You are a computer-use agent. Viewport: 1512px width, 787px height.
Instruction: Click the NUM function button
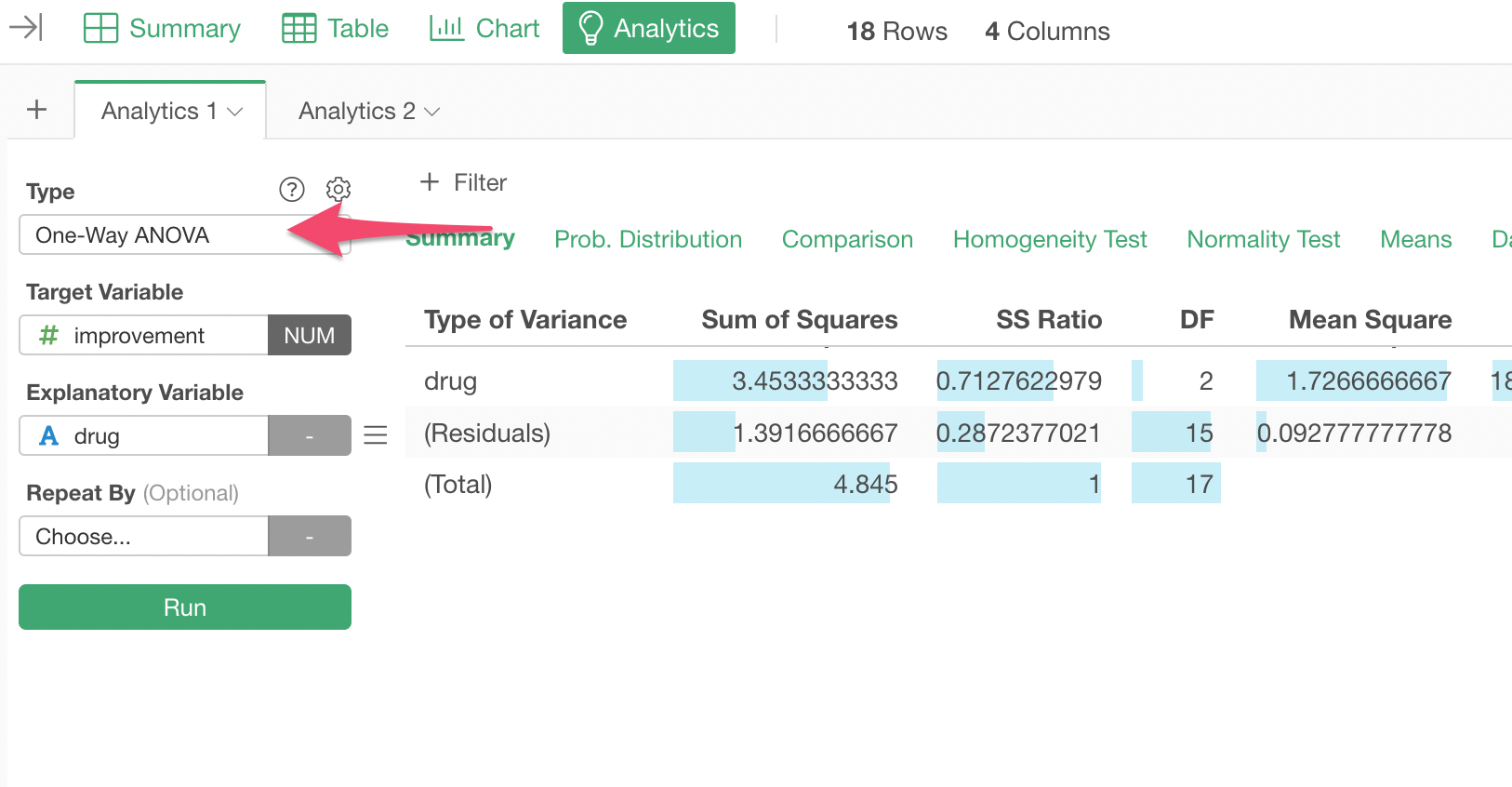tap(310, 335)
